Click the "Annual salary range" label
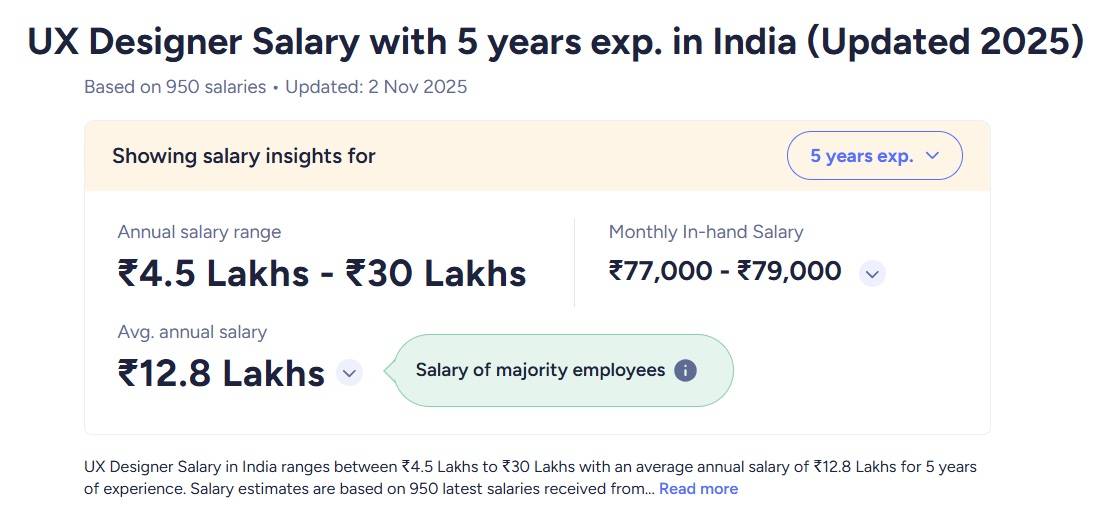 (199, 232)
